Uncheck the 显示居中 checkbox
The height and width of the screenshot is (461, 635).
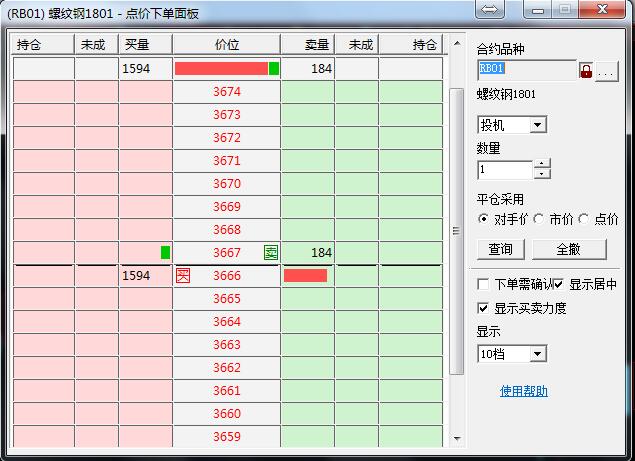(558, 284)
